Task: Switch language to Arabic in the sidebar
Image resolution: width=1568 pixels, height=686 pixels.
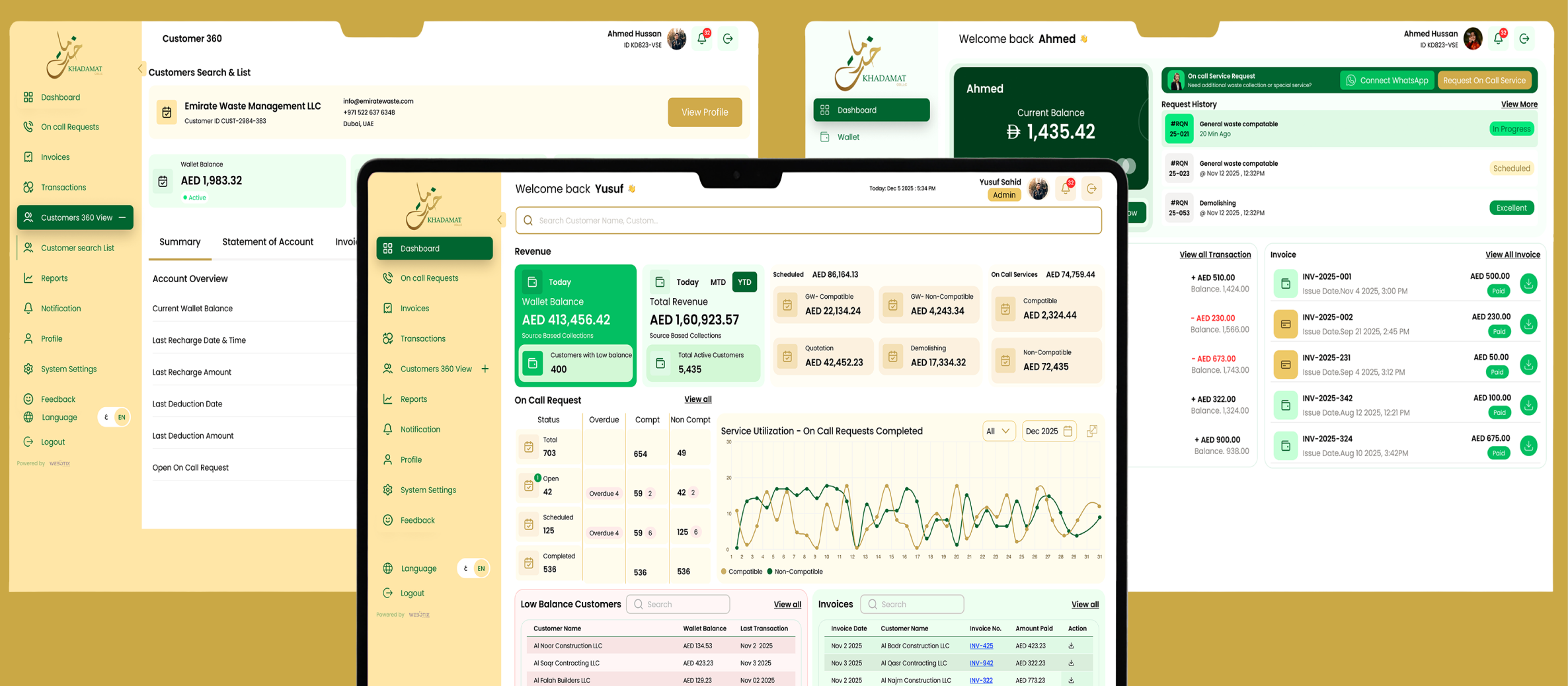Action: (465, 568)
